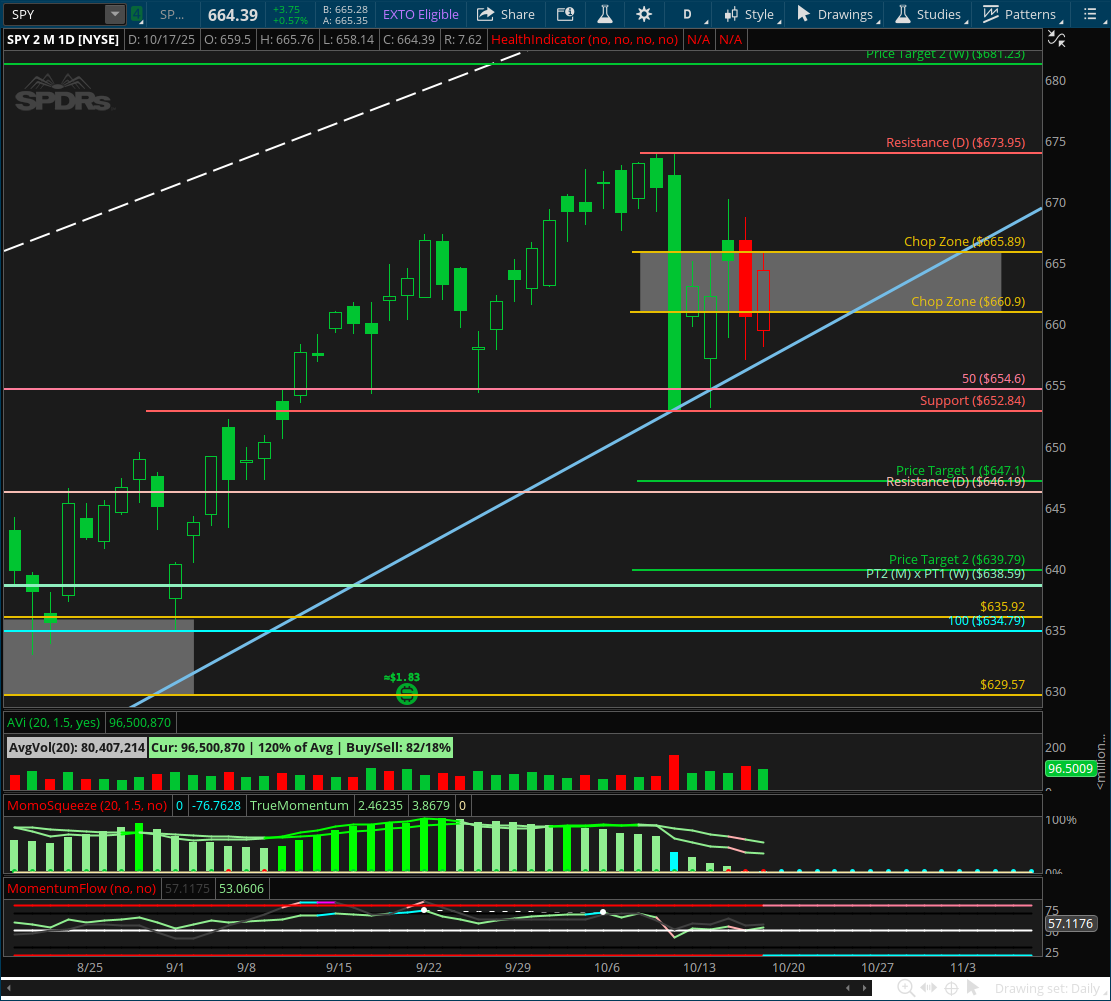Image resolution: width=1111 pixels, height=1001 pixels.
Task: Click the MomoSqueeze (20, 1.5, no) study label
Action: (x=87, y=805)
